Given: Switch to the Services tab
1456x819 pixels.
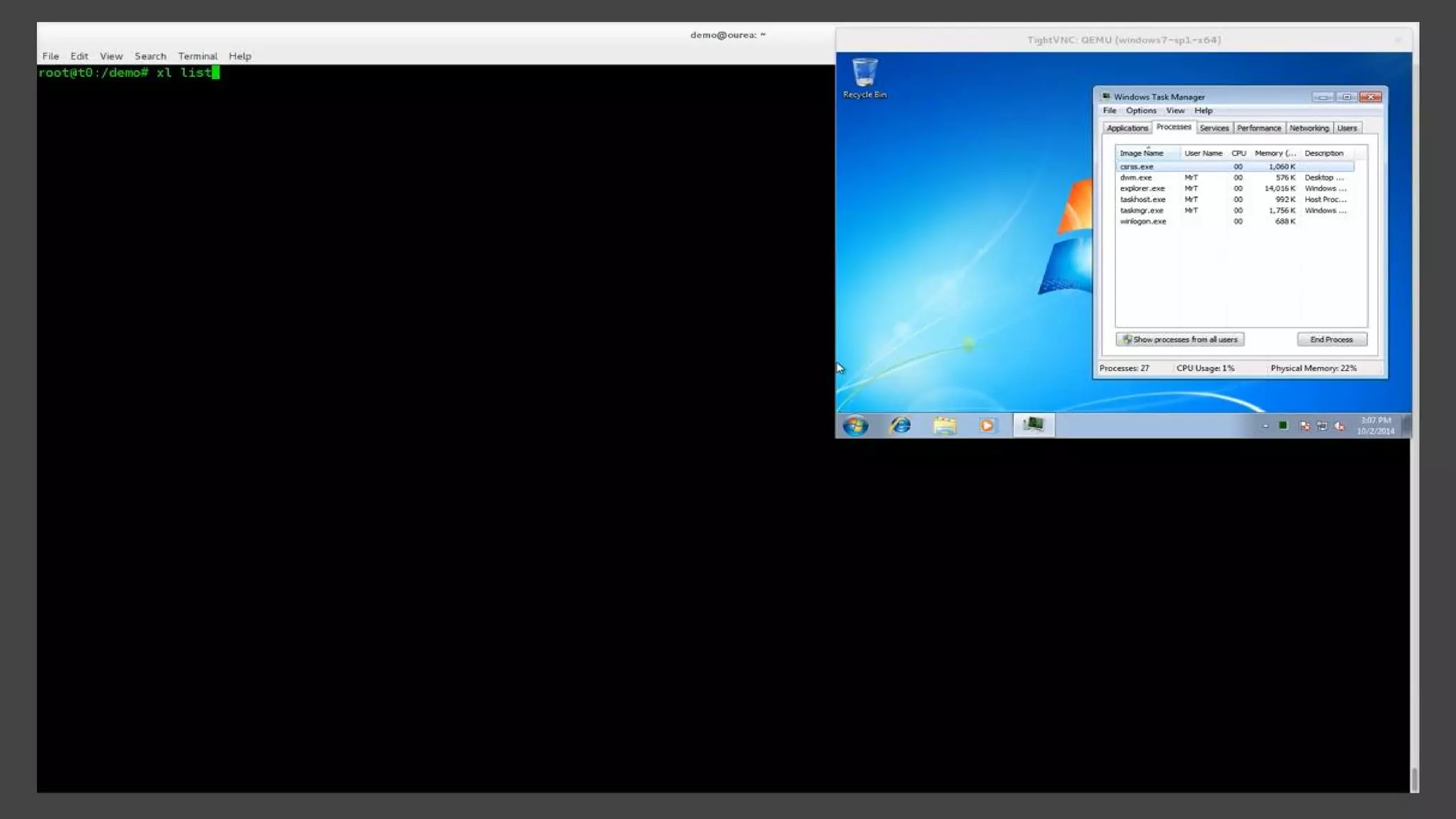Looking at the screenshot, I should 1214,128.
